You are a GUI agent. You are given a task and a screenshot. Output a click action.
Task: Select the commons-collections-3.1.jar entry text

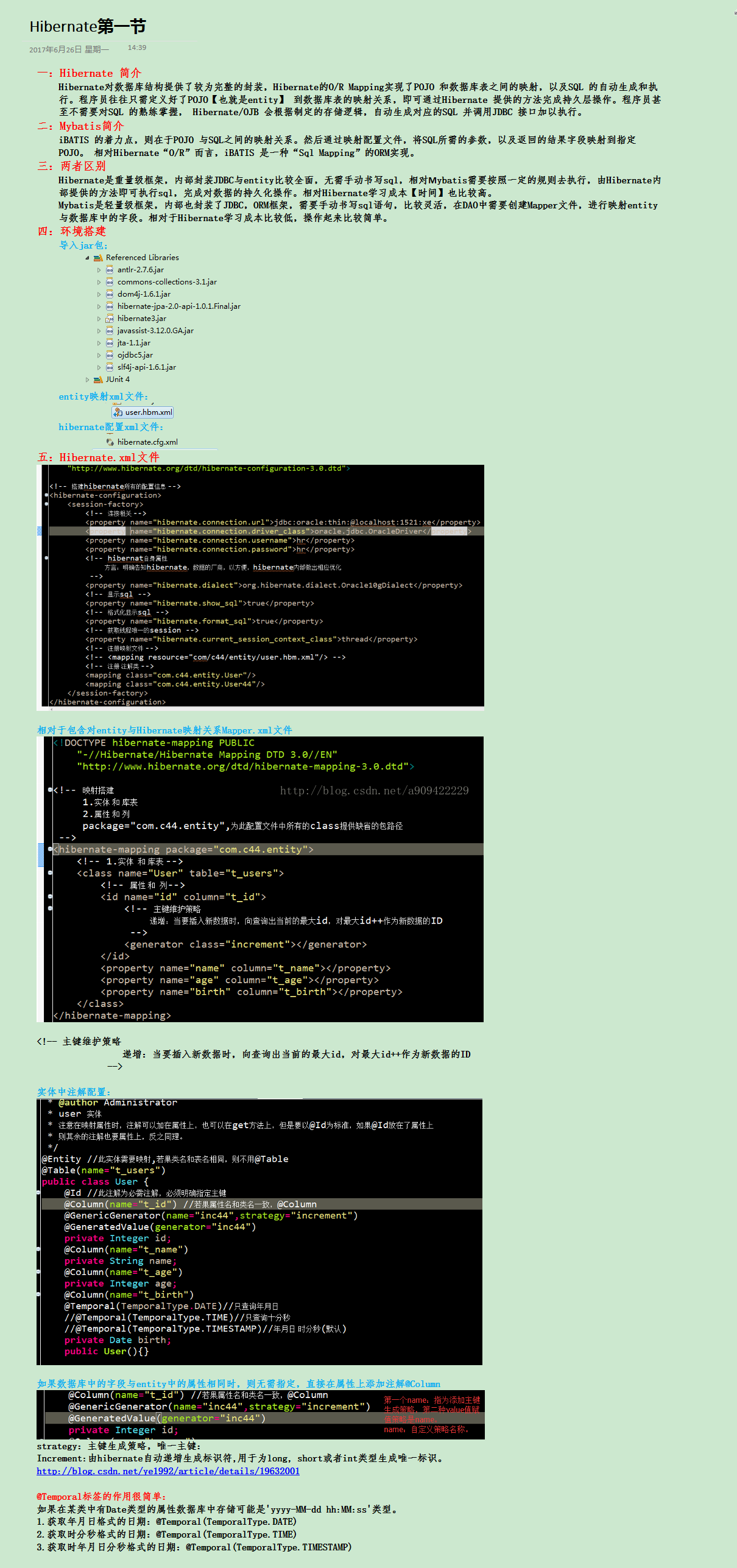coord(167,282)
